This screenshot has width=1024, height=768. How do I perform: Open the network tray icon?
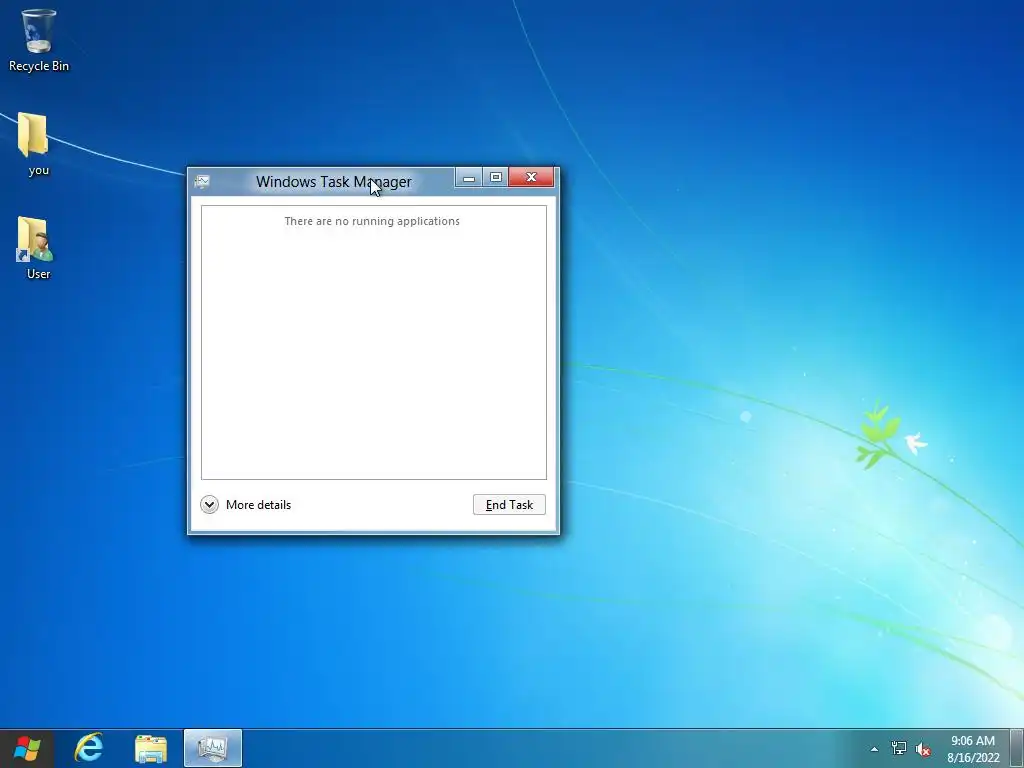point(899,748)
